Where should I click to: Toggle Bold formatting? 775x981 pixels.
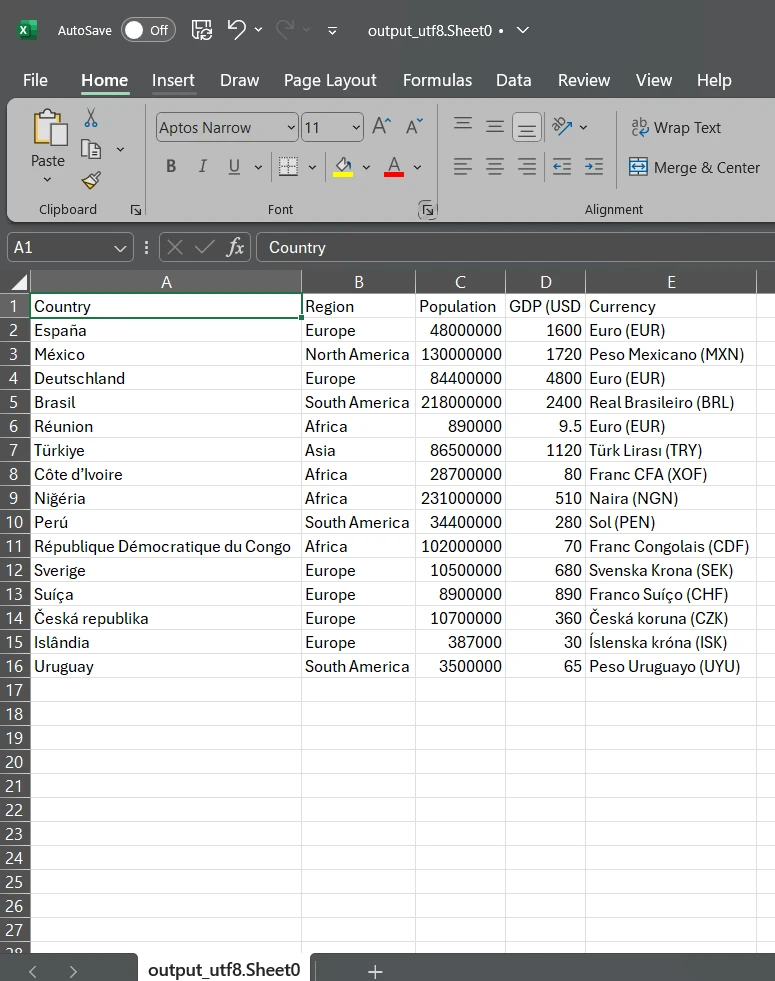pyautogui.click(x=171, y=167)
